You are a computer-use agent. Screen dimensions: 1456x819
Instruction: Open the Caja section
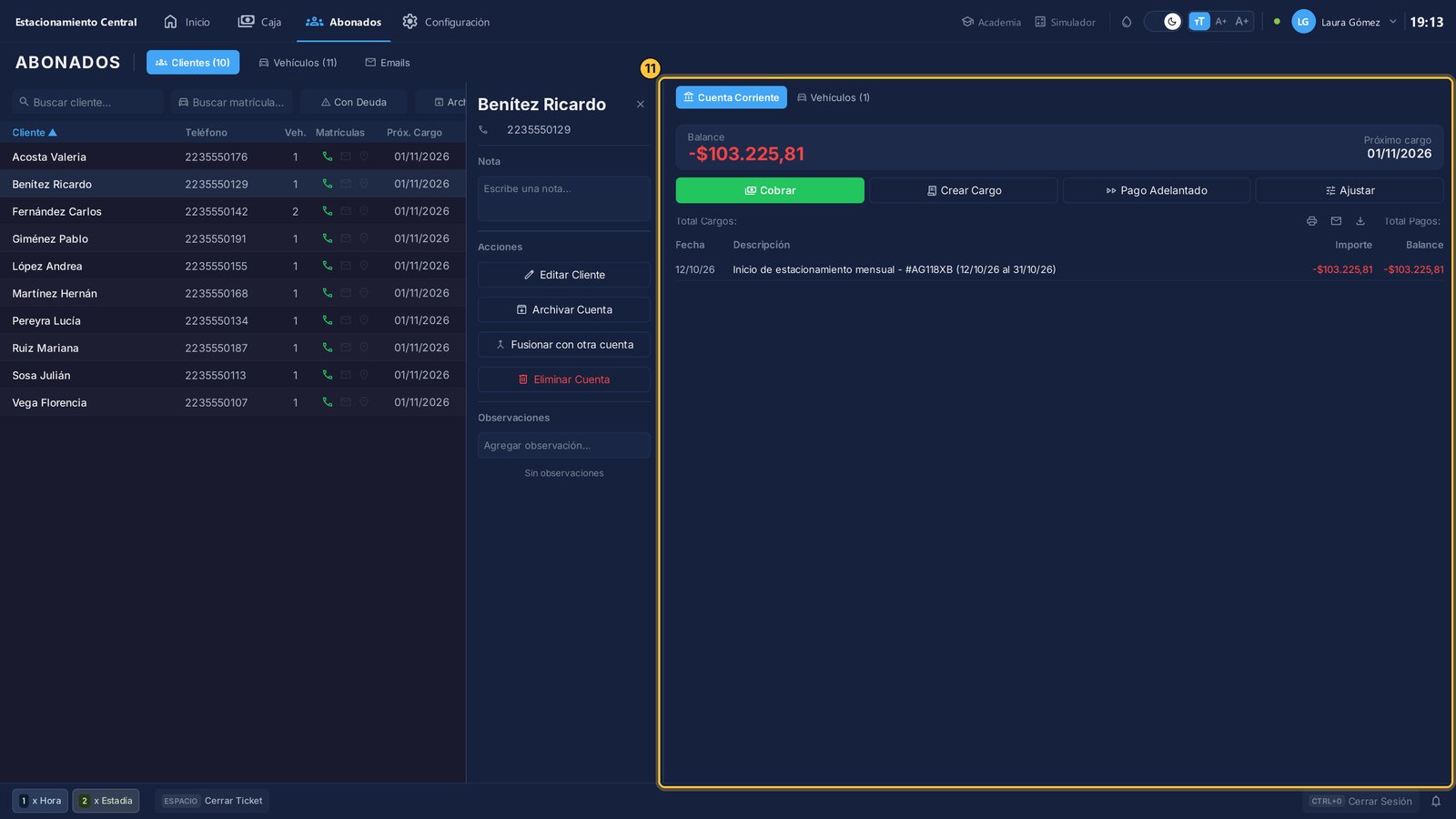click(x=259, y=22)
